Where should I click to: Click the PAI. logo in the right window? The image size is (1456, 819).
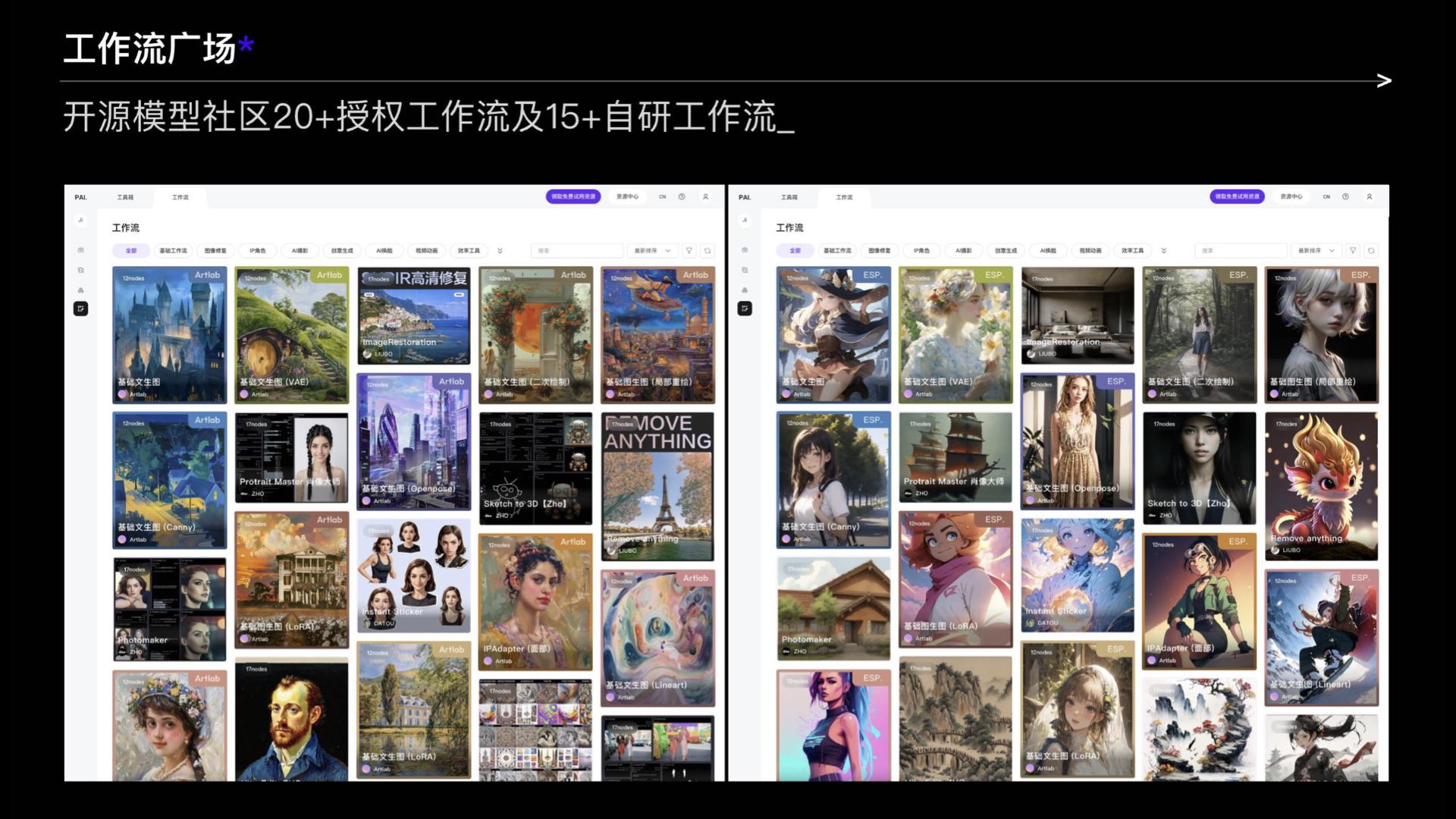tap(745, 197)
